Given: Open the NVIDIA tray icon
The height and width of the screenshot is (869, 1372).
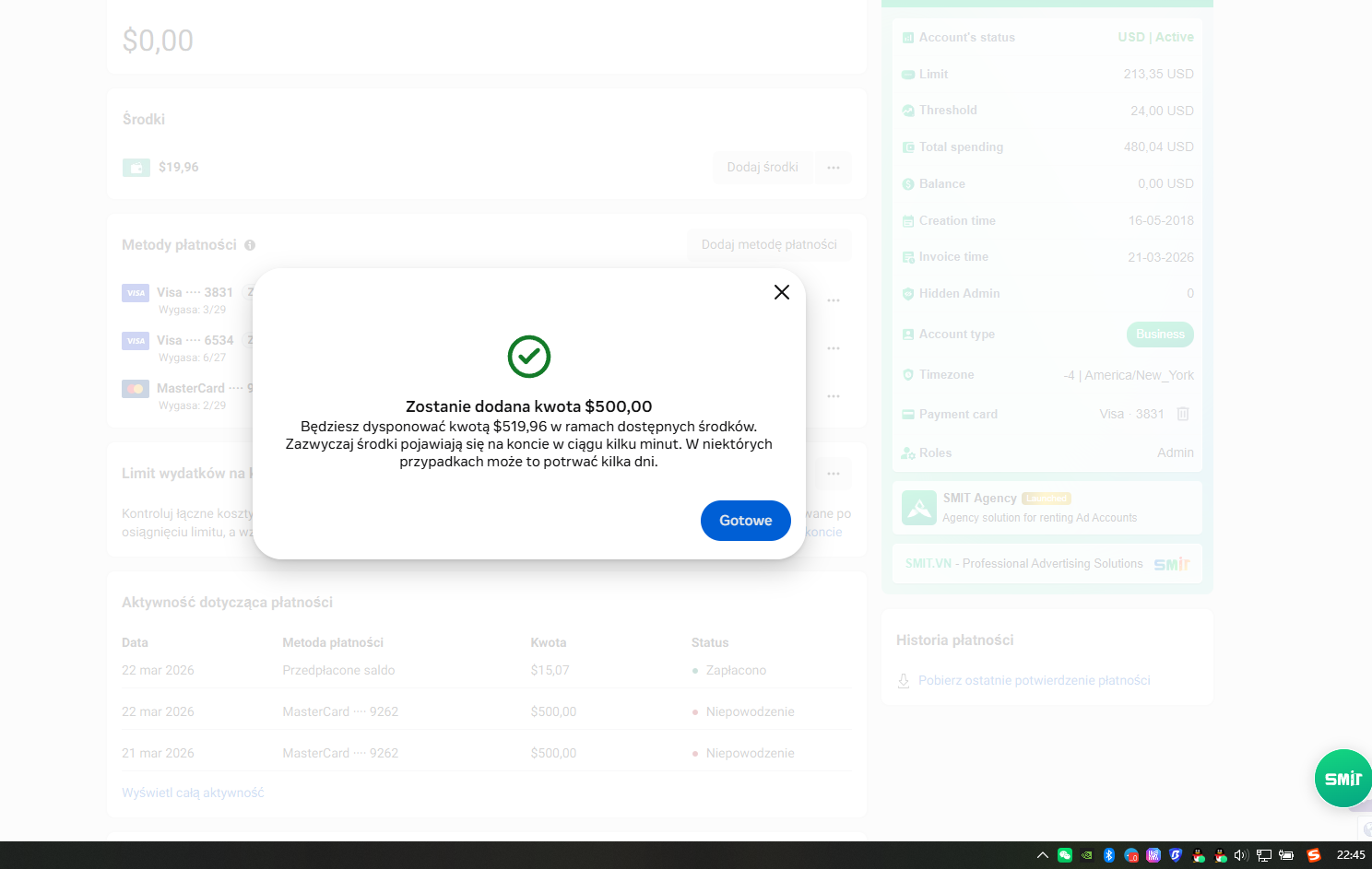Looking at the screenshot, I should pos(1087,855).
